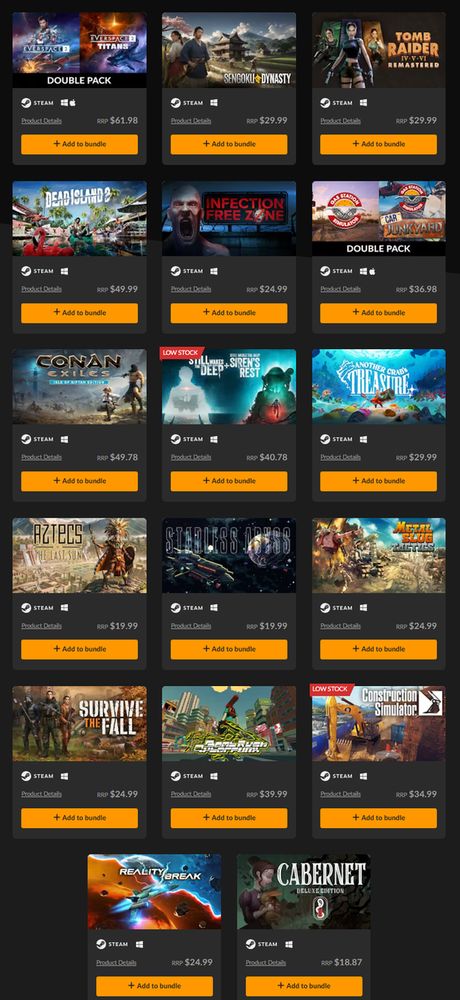This screenshot has height=1000, width=460.
Task: Click the Steam icon under Conan Exiles
Action: pyautogui.click(x=26, y=439)
